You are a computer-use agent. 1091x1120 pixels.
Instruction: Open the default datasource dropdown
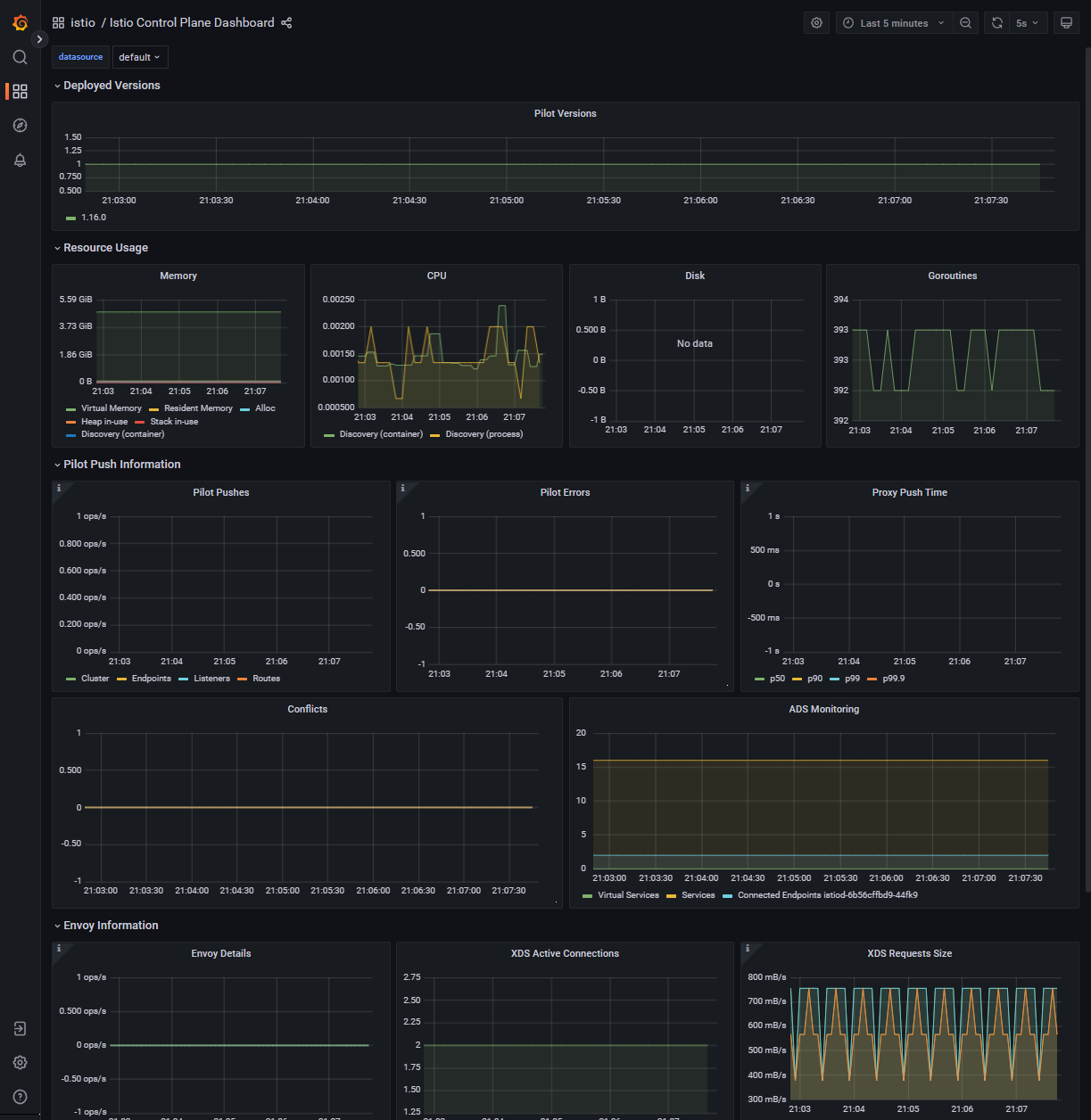[x=139, y=57]
